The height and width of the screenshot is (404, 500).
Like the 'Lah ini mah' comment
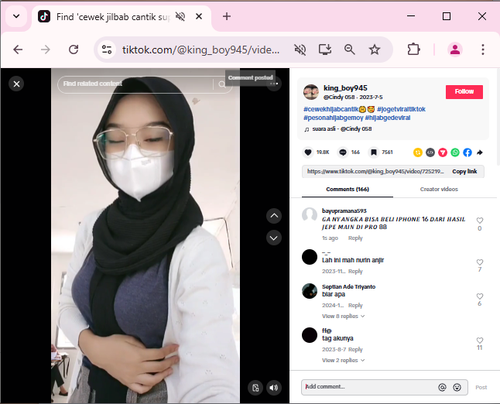coord(480,262)
